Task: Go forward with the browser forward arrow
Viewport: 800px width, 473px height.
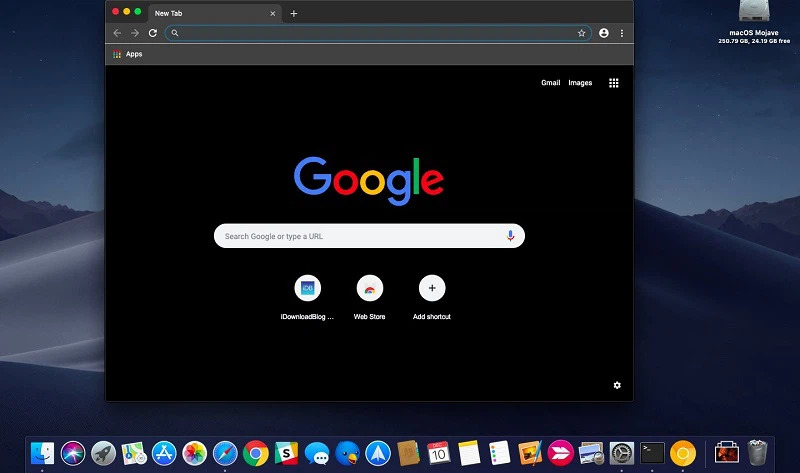Action: 135,33
